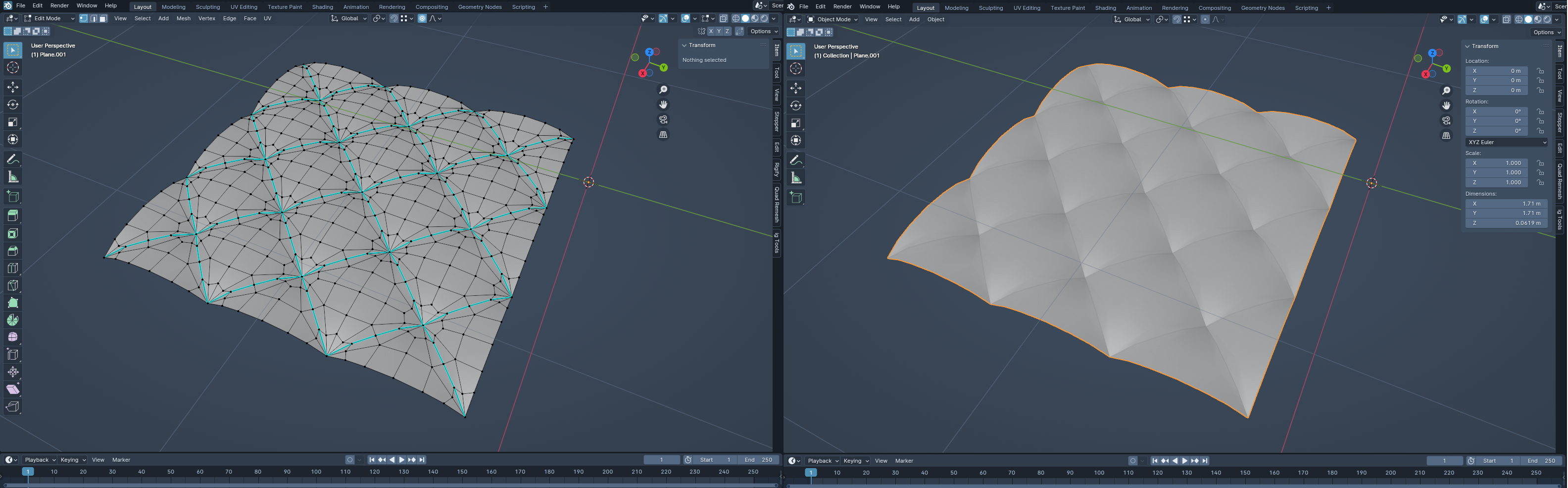This screenshot has width=1568, height=488.
Task: Lock the Location X value in the Transform panel
Action: [x=1540, y=71]
